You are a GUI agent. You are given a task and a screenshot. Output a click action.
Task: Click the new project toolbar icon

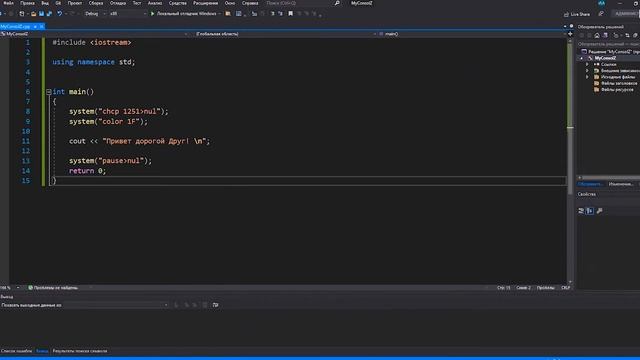click(x=22, y=13)
